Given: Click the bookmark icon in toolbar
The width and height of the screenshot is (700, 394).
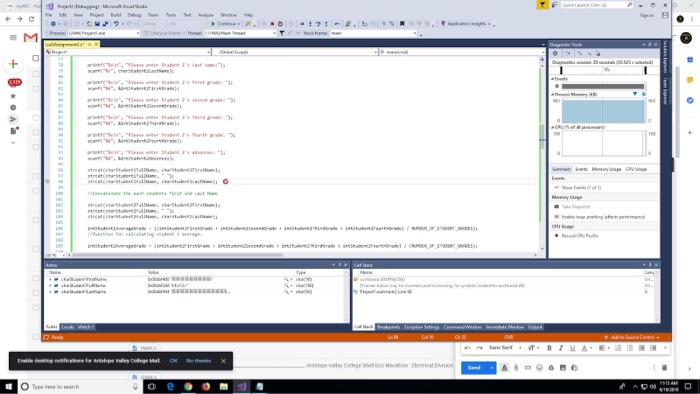Looking at the screenshot, I should 402,24.
